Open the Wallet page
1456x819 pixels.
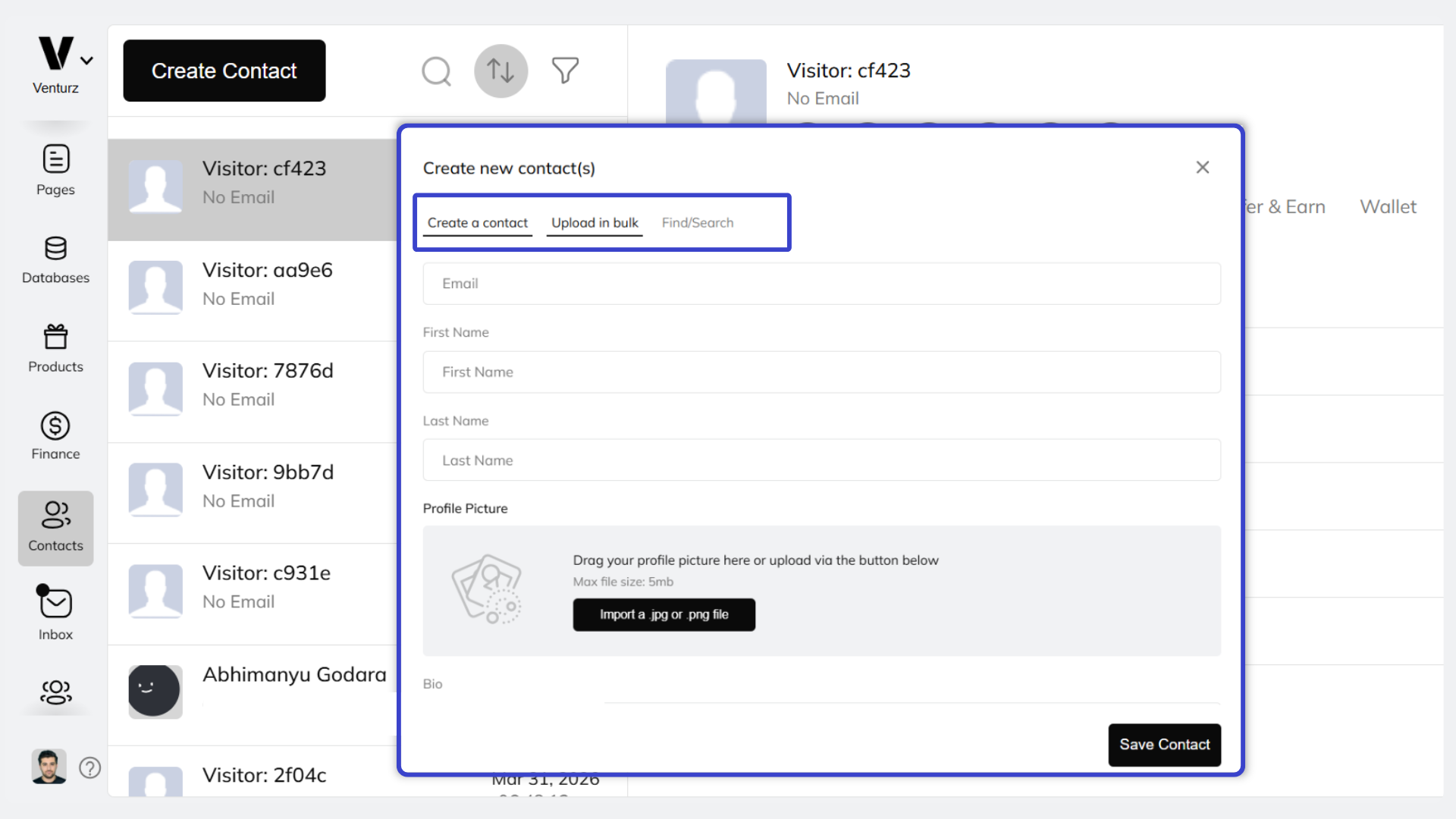pyautogui.click(x=1388, y=206)
